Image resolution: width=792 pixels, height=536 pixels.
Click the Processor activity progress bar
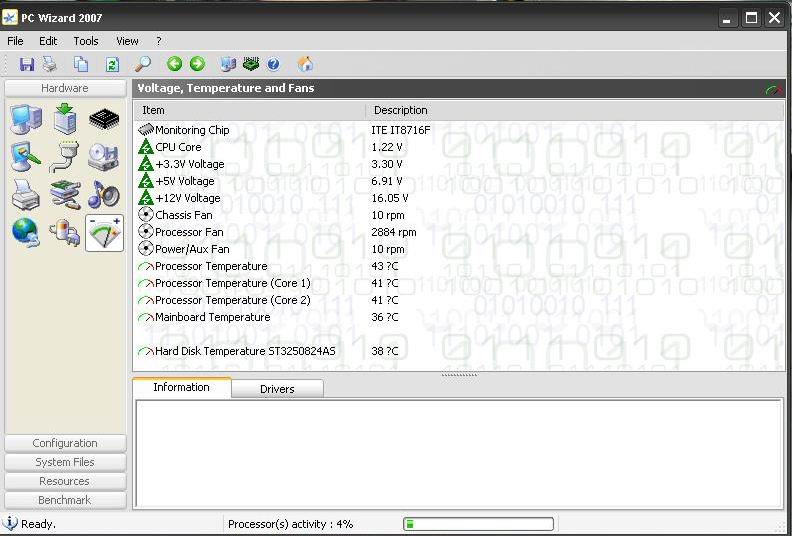pyautogui.click(x=478, y=524)
